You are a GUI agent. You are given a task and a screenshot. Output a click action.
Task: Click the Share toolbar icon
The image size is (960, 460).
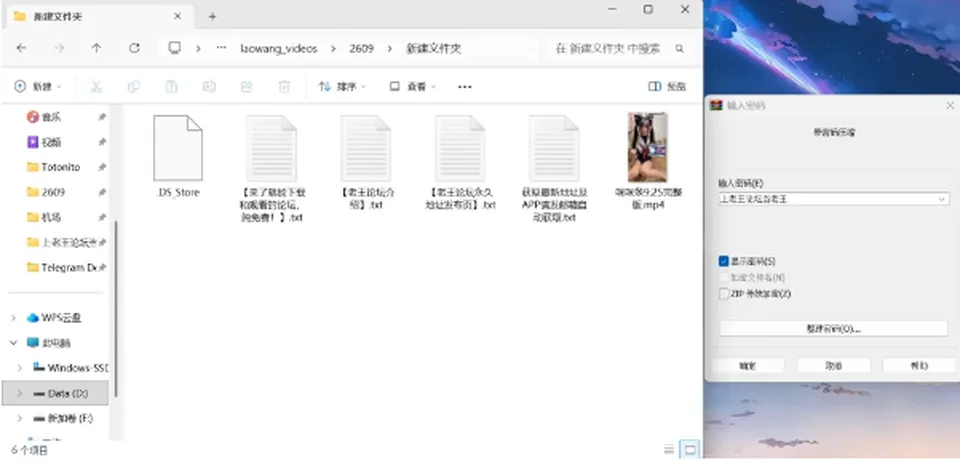click(247, 87)
